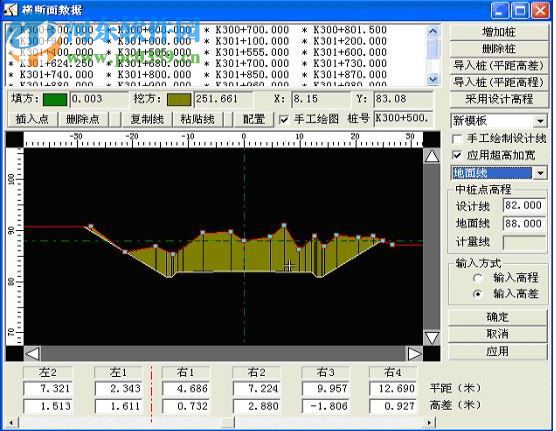Click the 地面线 elevation field

524,224
